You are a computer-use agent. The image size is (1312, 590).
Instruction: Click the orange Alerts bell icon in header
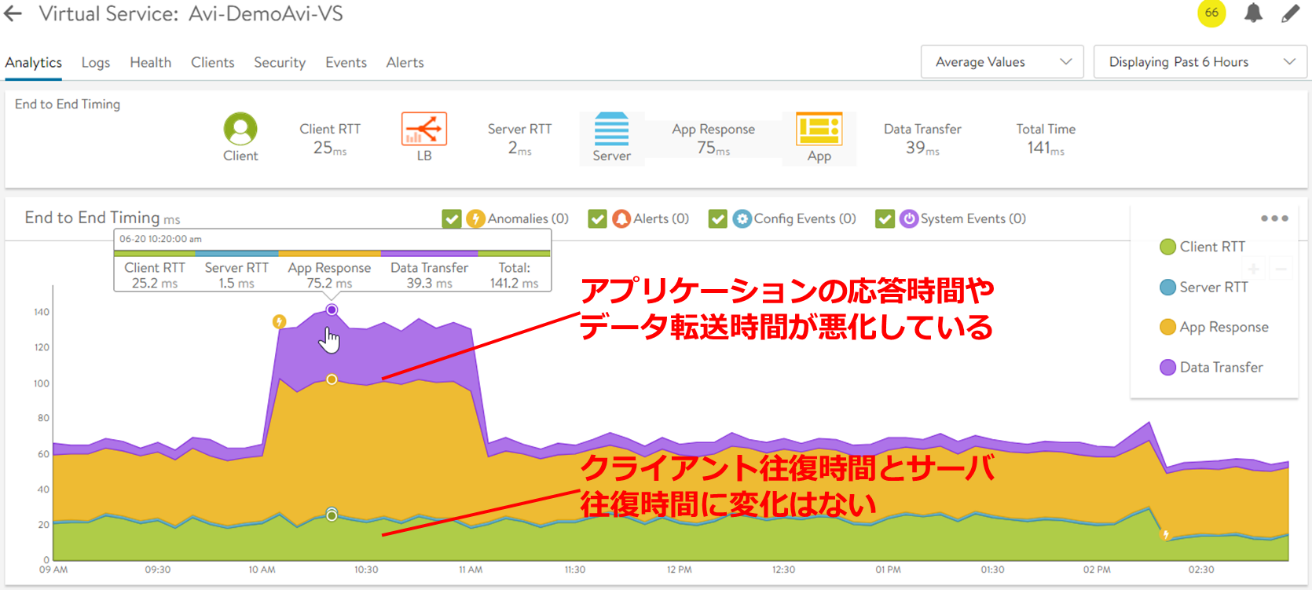click(x=622, y=218)
